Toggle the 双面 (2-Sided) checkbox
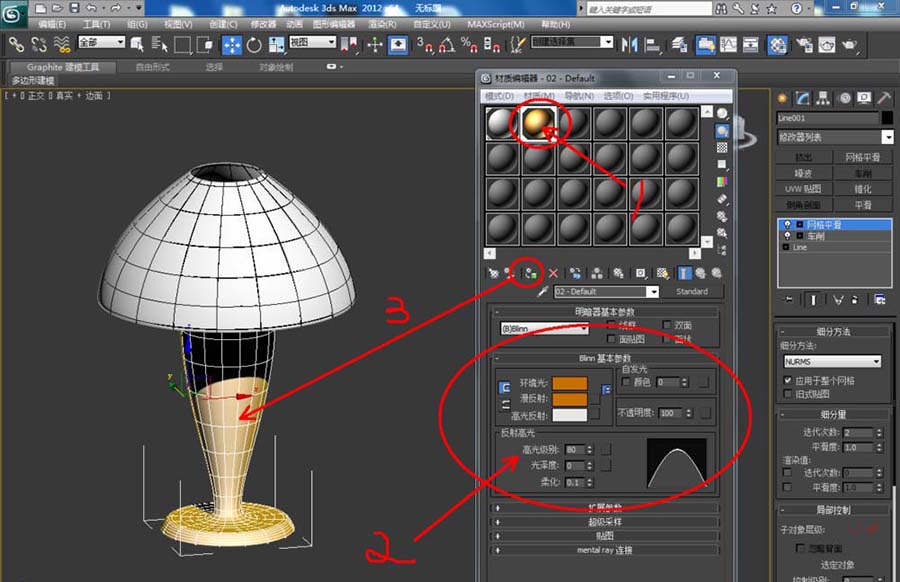This screenshot has width=900, height=582. click(x=666, y=325)
